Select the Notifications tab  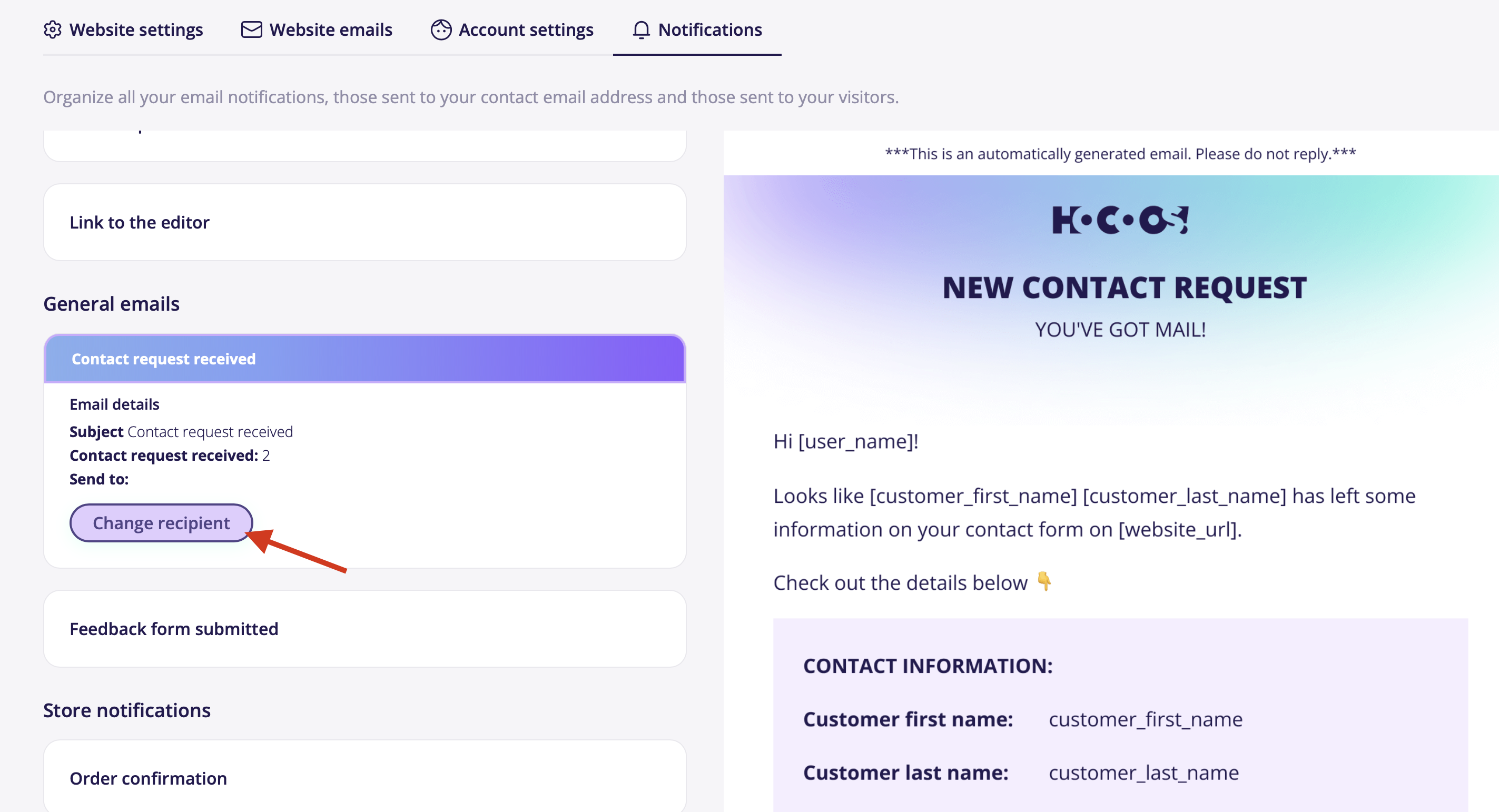point(709,29)
